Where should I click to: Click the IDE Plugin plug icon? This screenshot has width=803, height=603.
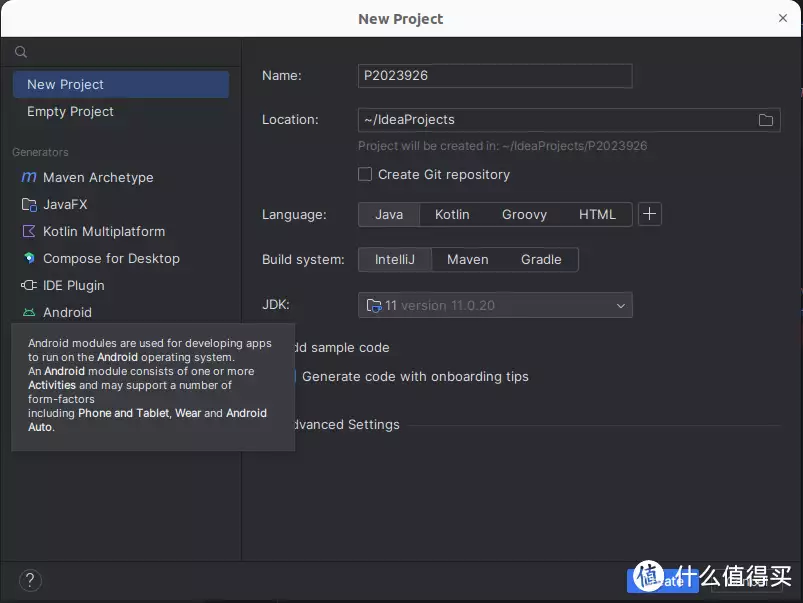pyautogui.click(x=29, y=285)
